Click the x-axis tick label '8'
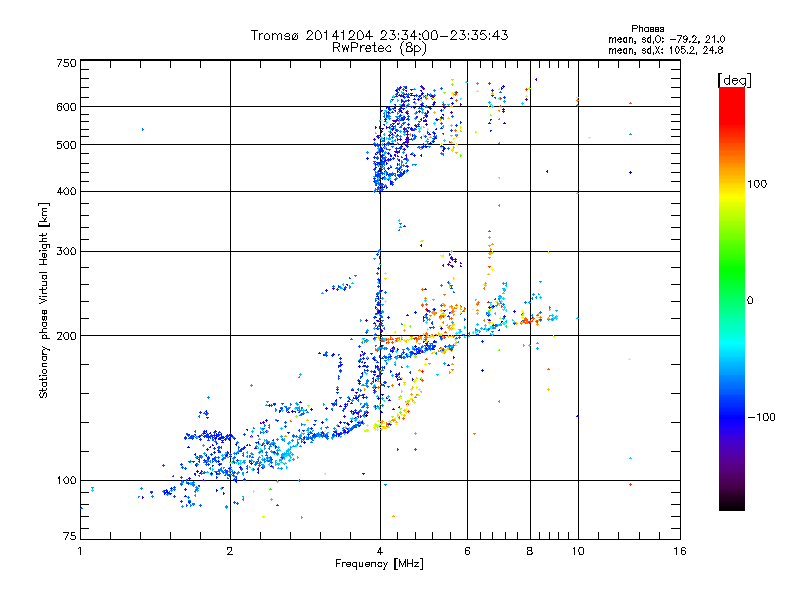This screenshot has height=600, width=800. pos(530,551)
